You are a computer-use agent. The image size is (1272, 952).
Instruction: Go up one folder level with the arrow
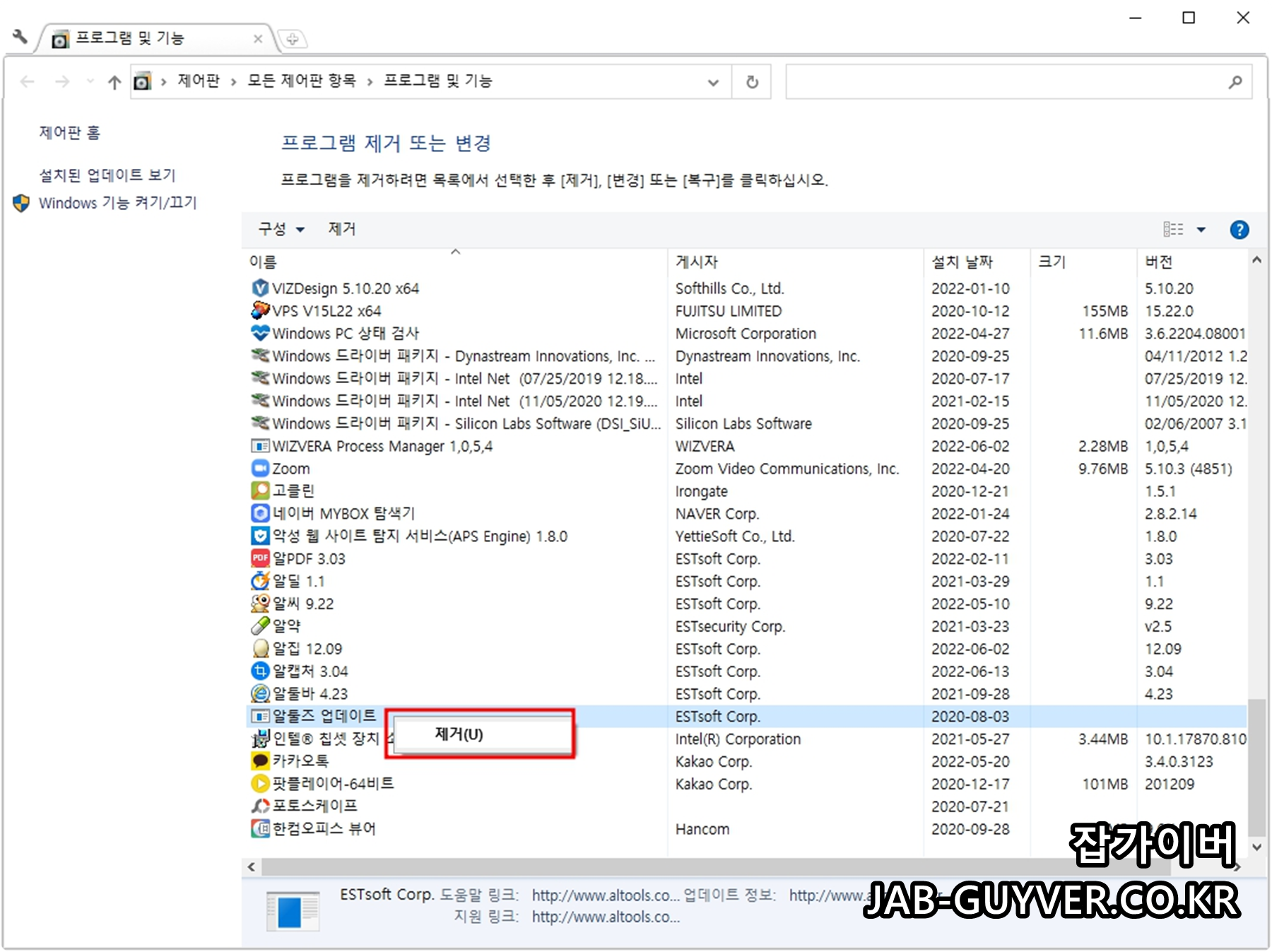point(114,82)
